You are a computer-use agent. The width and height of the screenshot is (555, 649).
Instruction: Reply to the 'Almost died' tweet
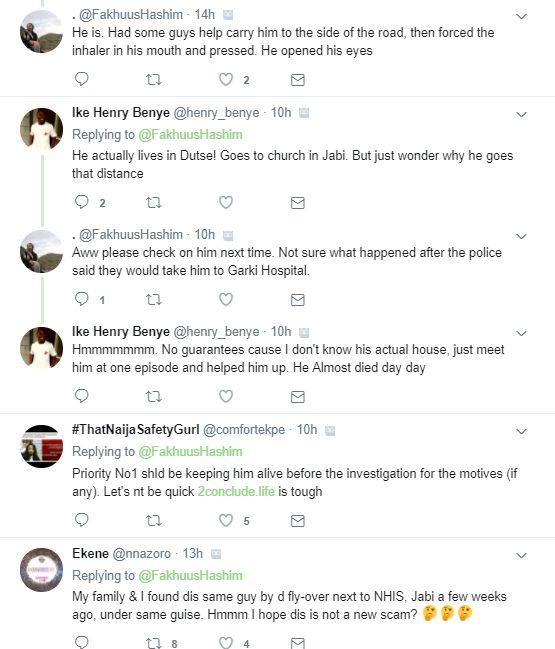tap(82, 396)
